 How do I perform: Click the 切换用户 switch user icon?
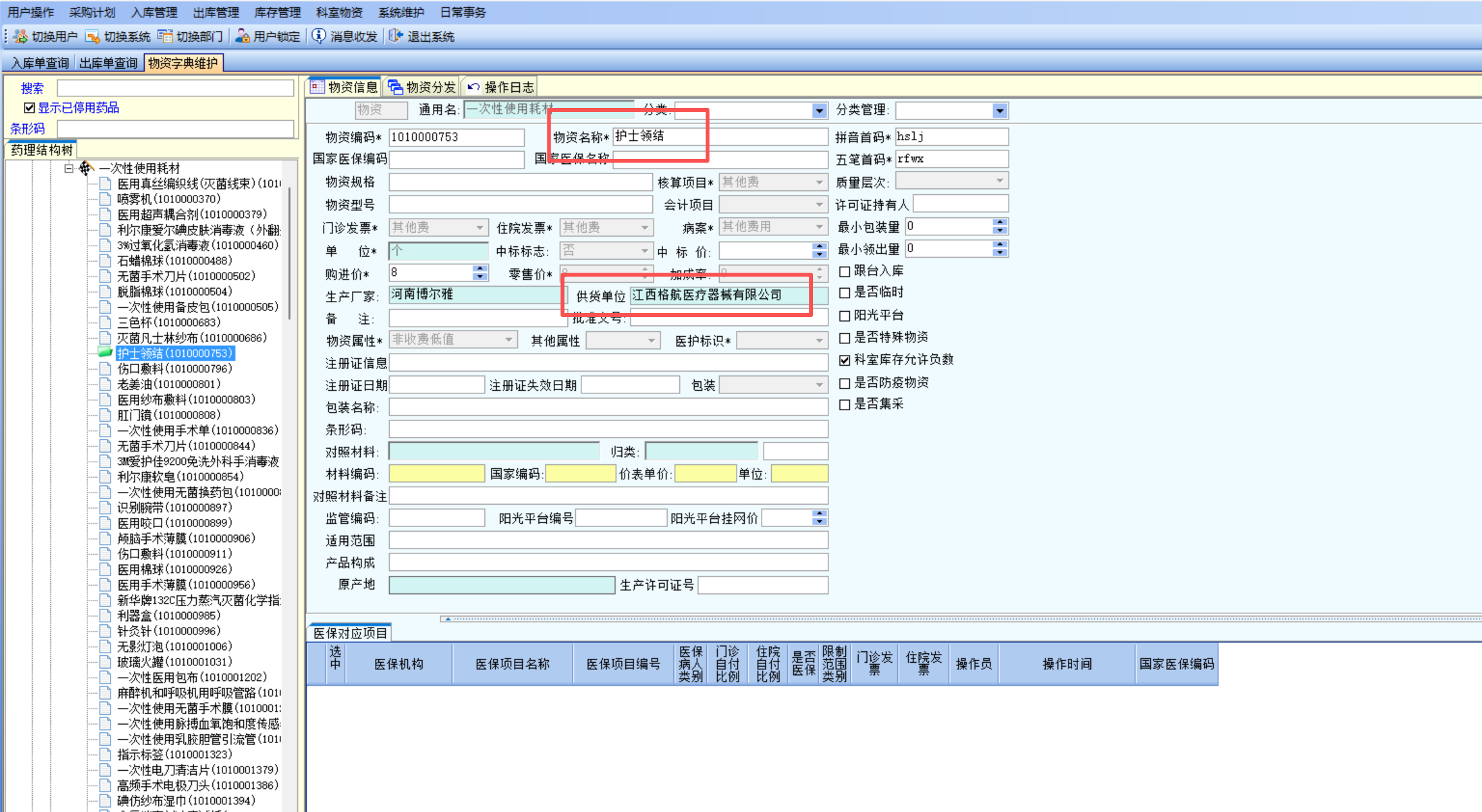click(x=21, y=37)
